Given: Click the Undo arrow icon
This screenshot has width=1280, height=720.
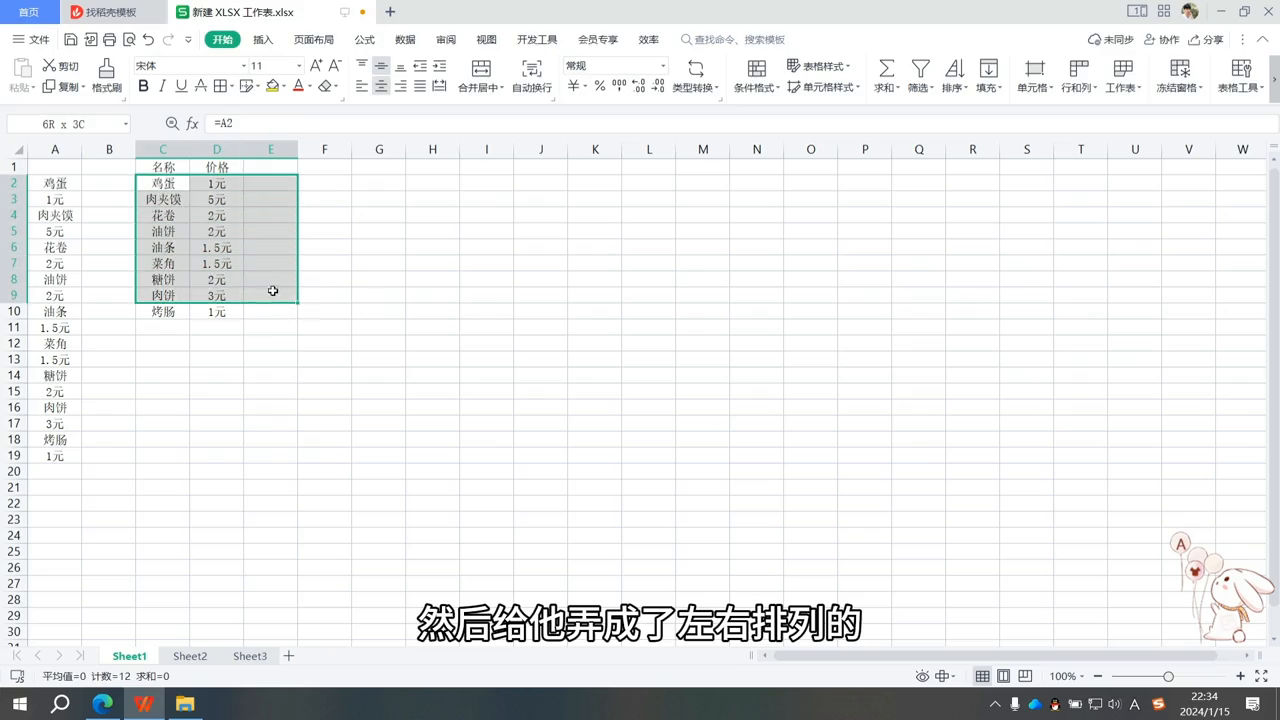Looking at the screenshot, I should pos(148,40).
